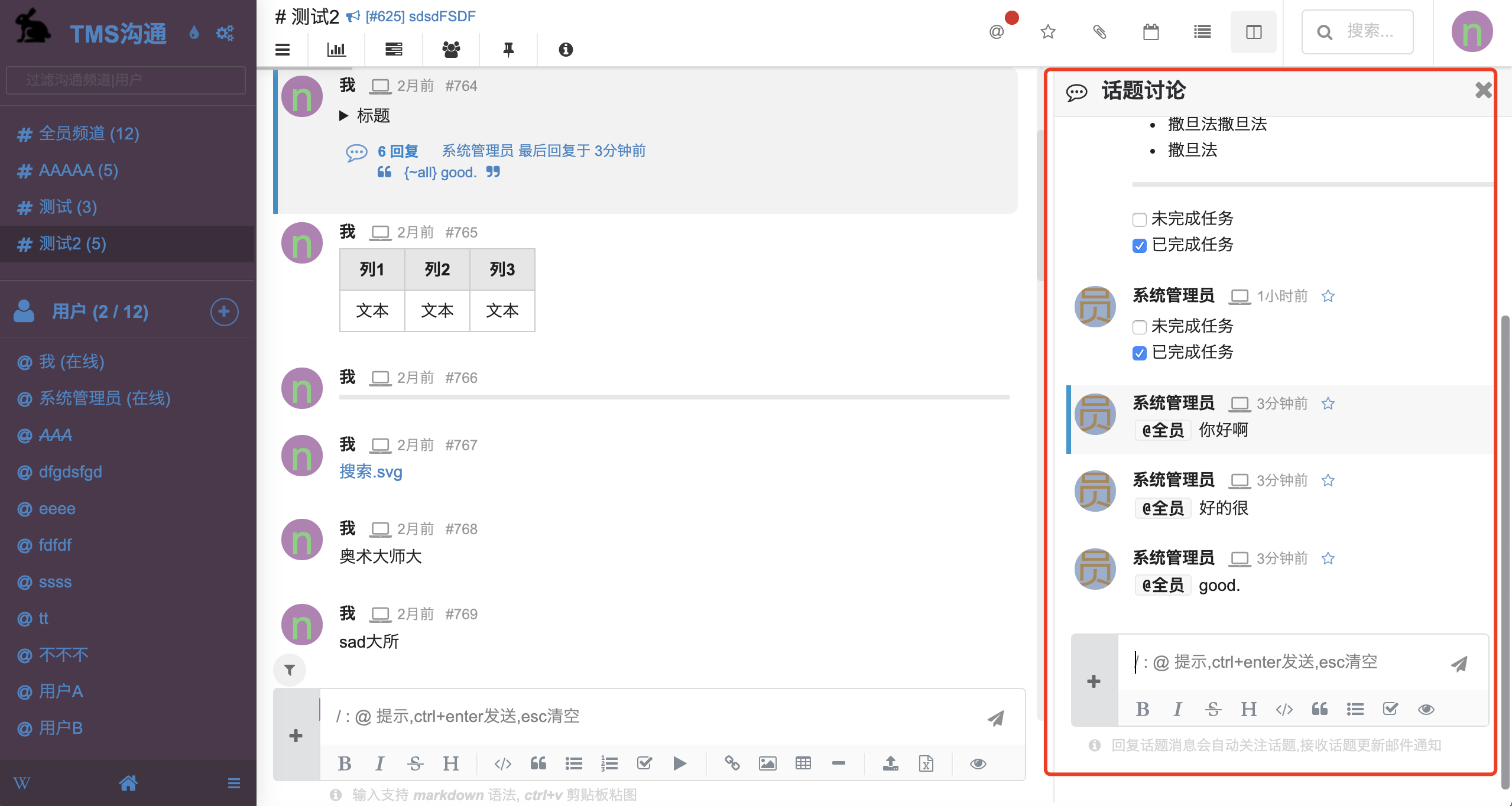Viewport: 1512px width, 806px height.
Task: Open starred messages in top bar
Action: pyautogui.click(x=1048, y=31)
